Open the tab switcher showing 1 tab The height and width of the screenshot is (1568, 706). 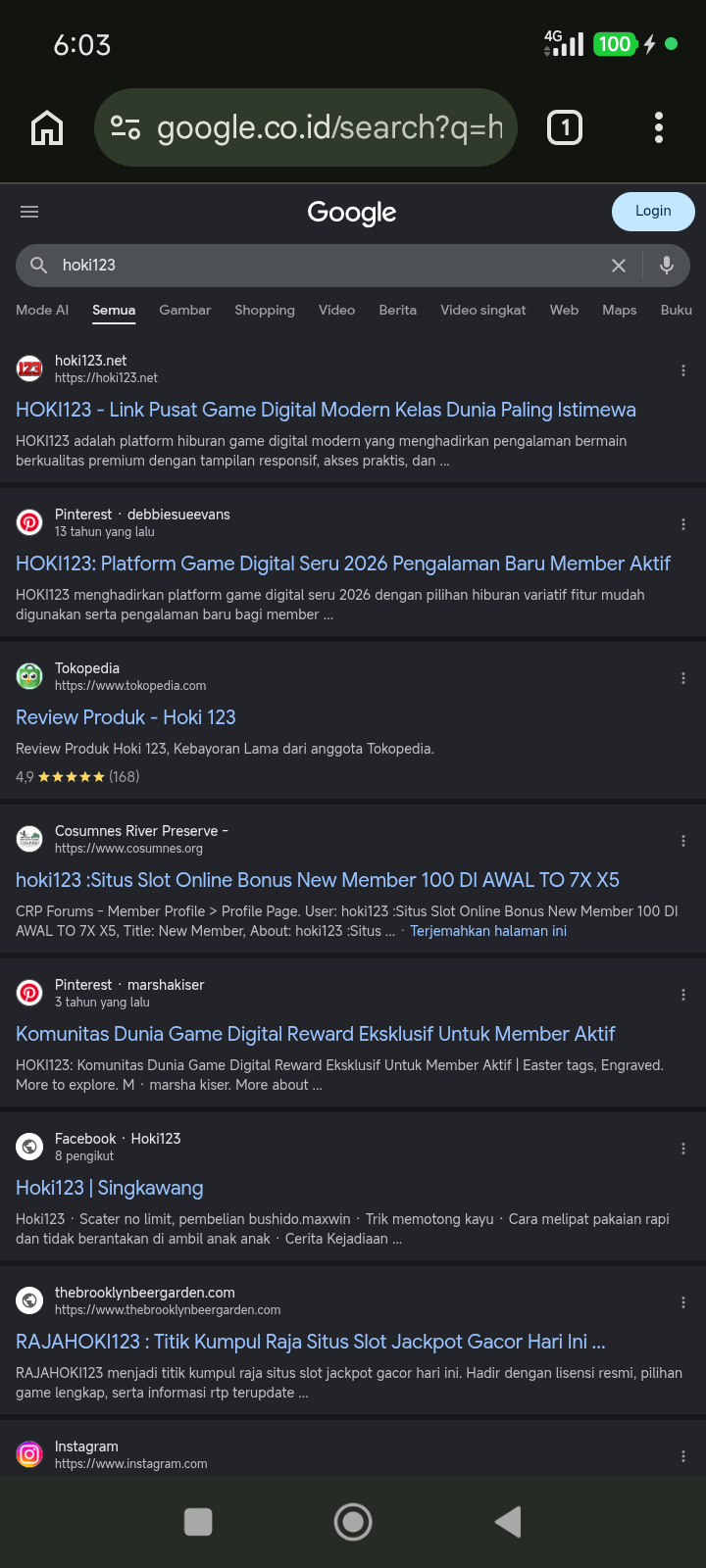tap(565, 127)
